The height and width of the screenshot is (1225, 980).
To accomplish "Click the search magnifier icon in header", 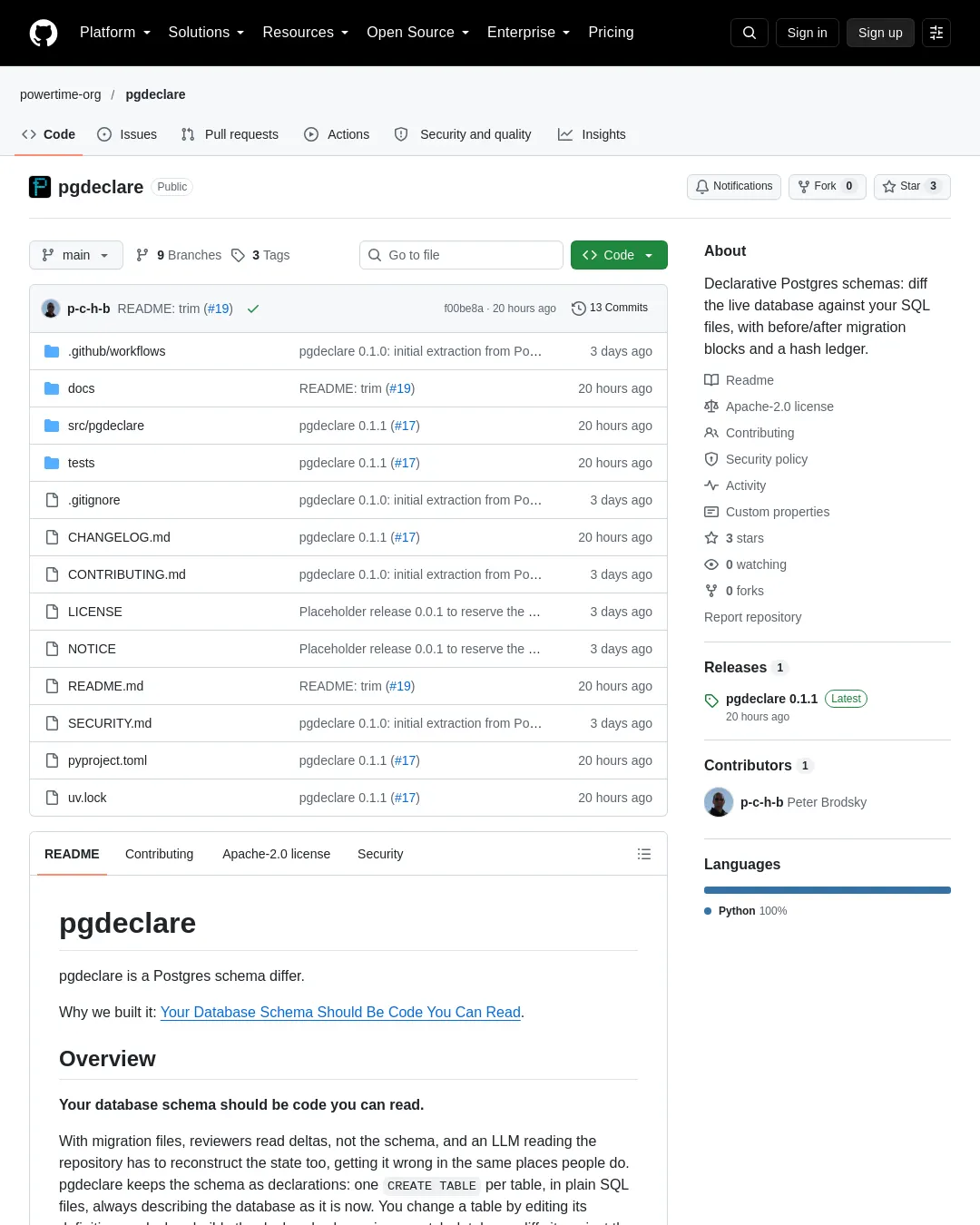I will (750, 33).
